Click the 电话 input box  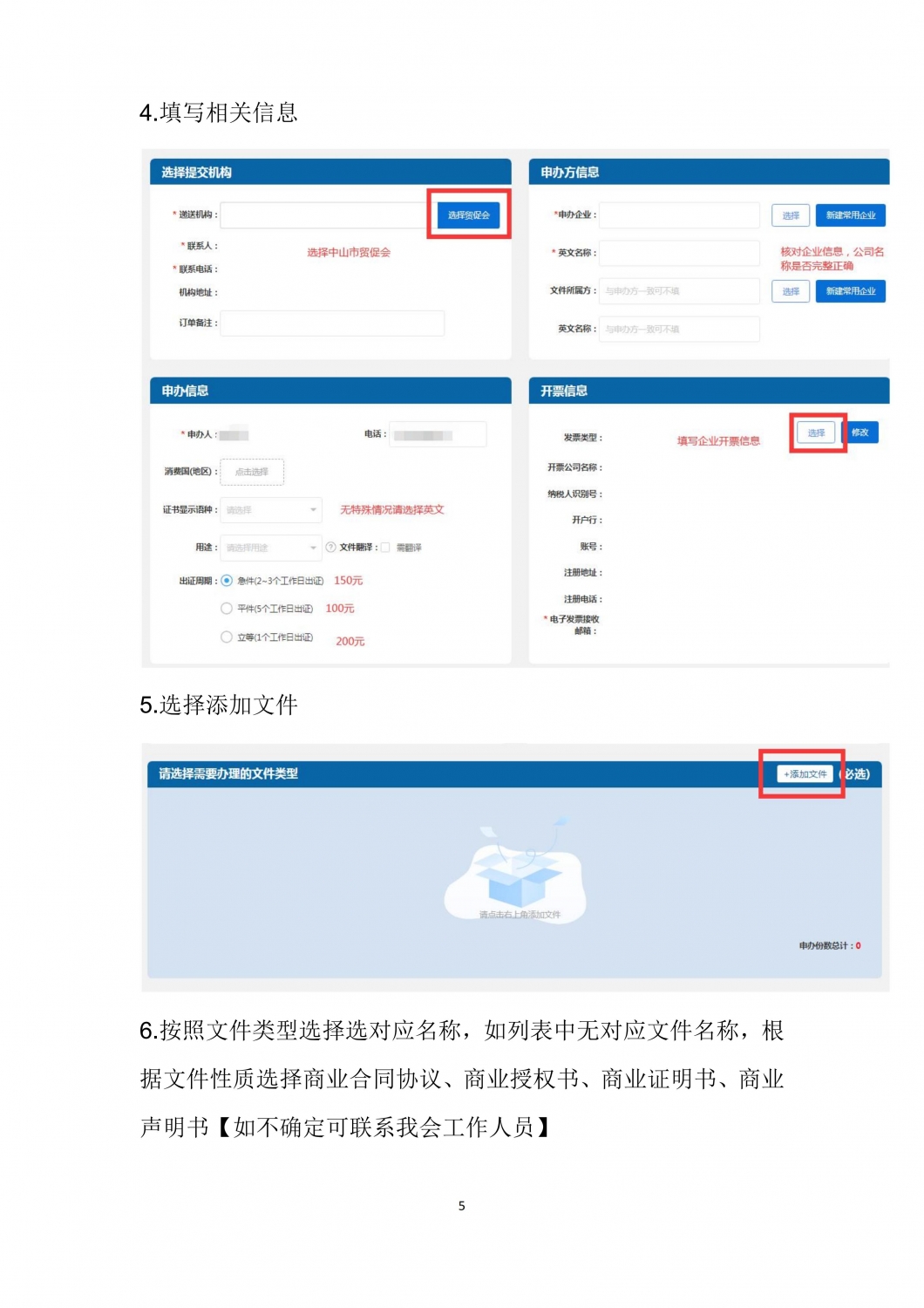[x=438, y=434]
